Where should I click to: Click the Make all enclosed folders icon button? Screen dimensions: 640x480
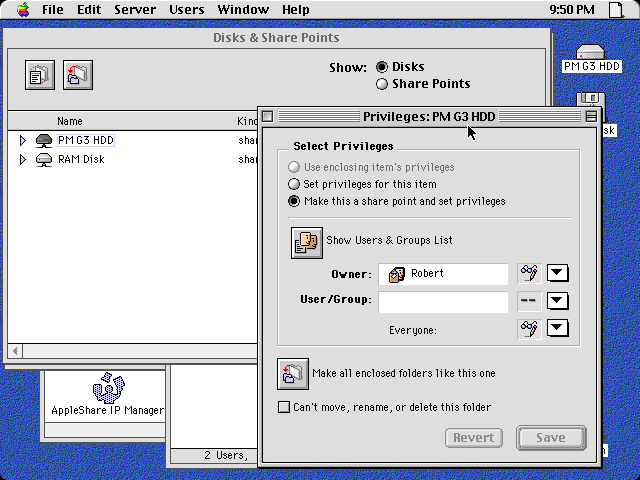(292, 374)
